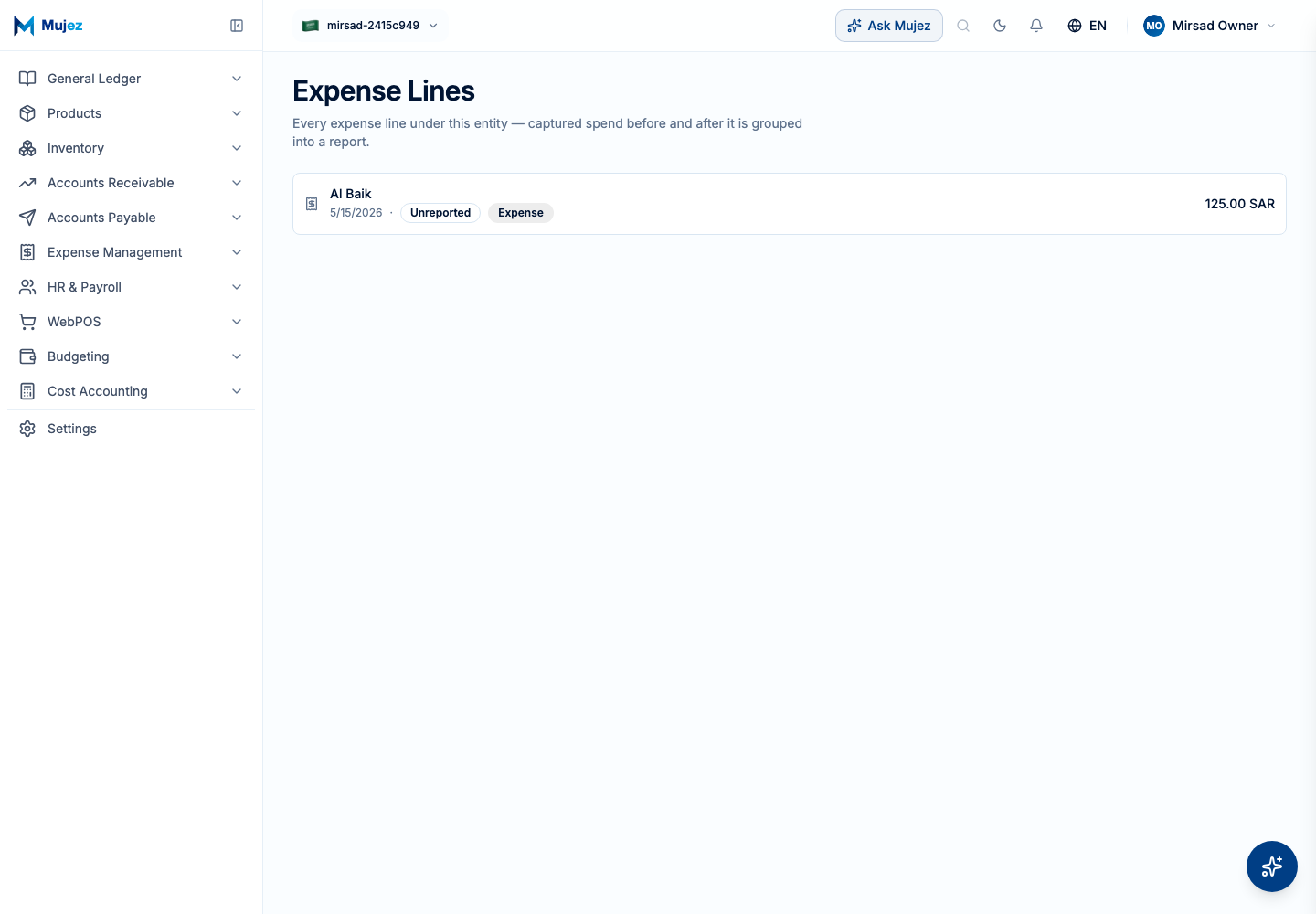Expand HR & Payroll chevron
Screen dimensions: 1316x914
pos(237,287)
